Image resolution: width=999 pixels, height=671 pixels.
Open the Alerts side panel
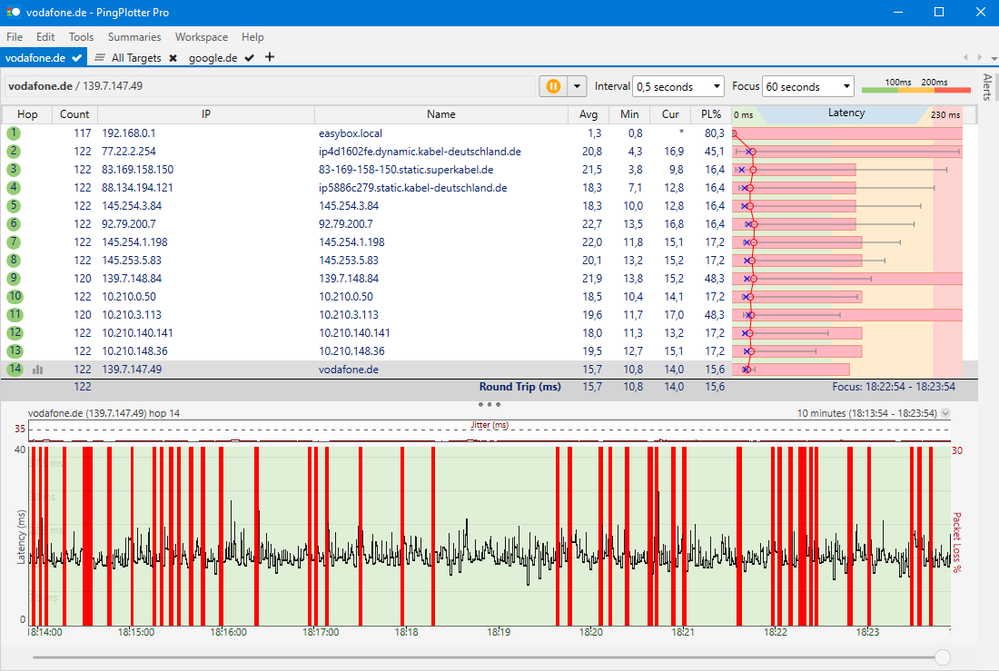[x=987, y=88]
